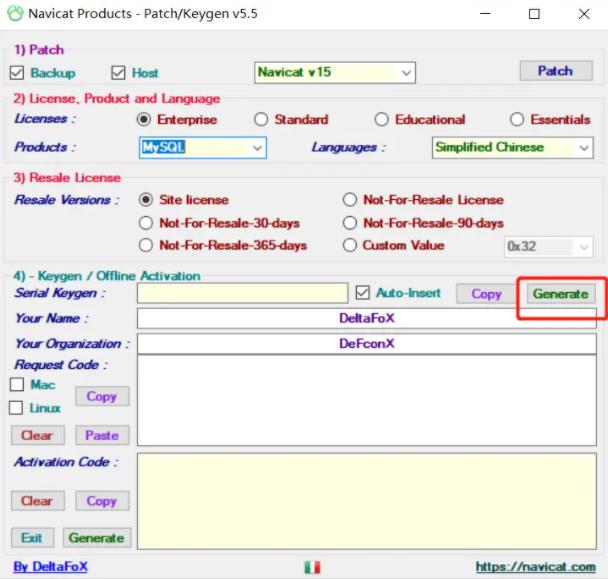Screen dimensions: 608x579
Task: Click the Navicat app icon in title bar
Action: pos(16,14)
